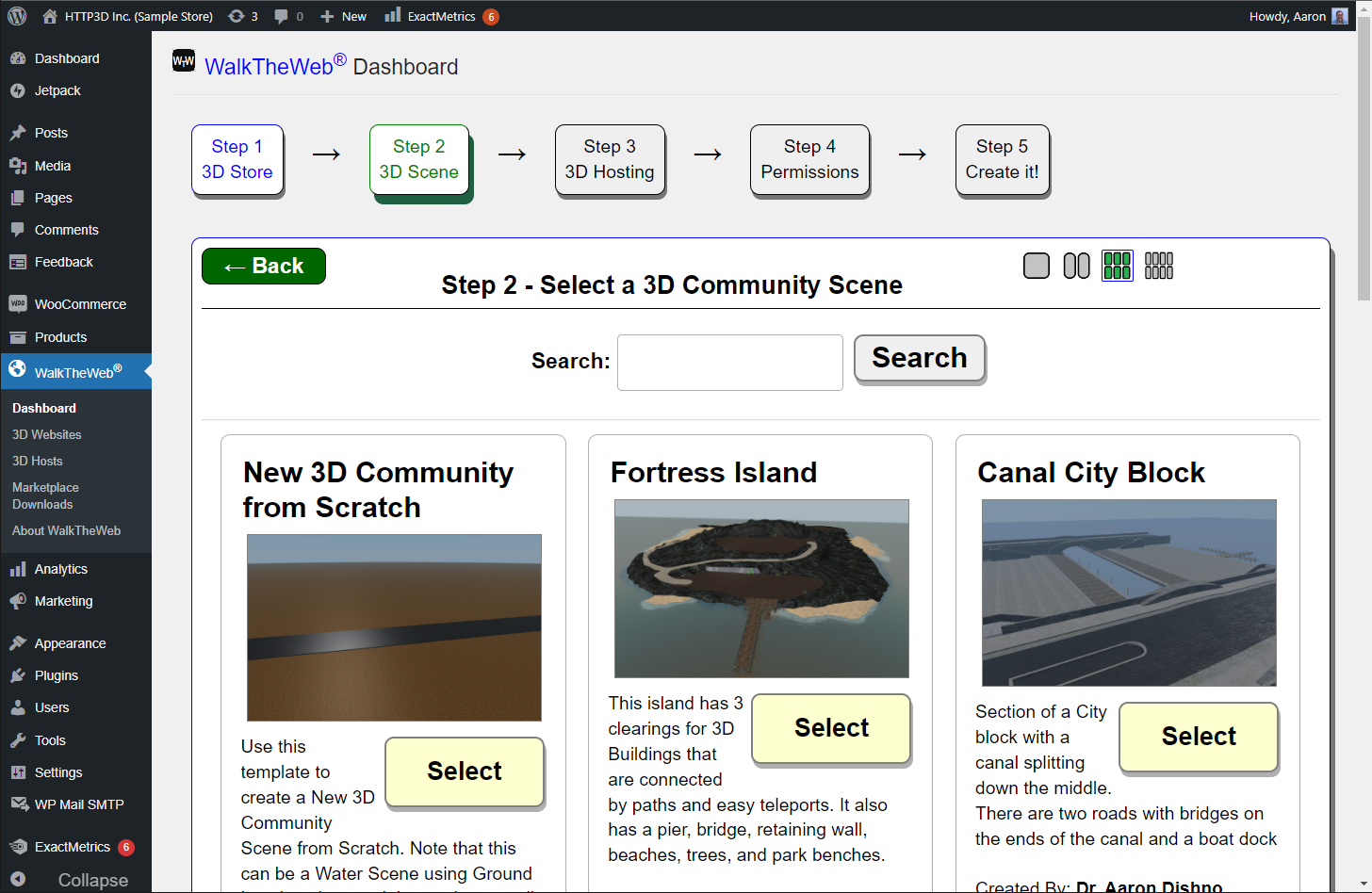Click the Feedback icon in sidebar
Image resolution: width=1372 pixels, height=893 pixels.
point(18,262)
